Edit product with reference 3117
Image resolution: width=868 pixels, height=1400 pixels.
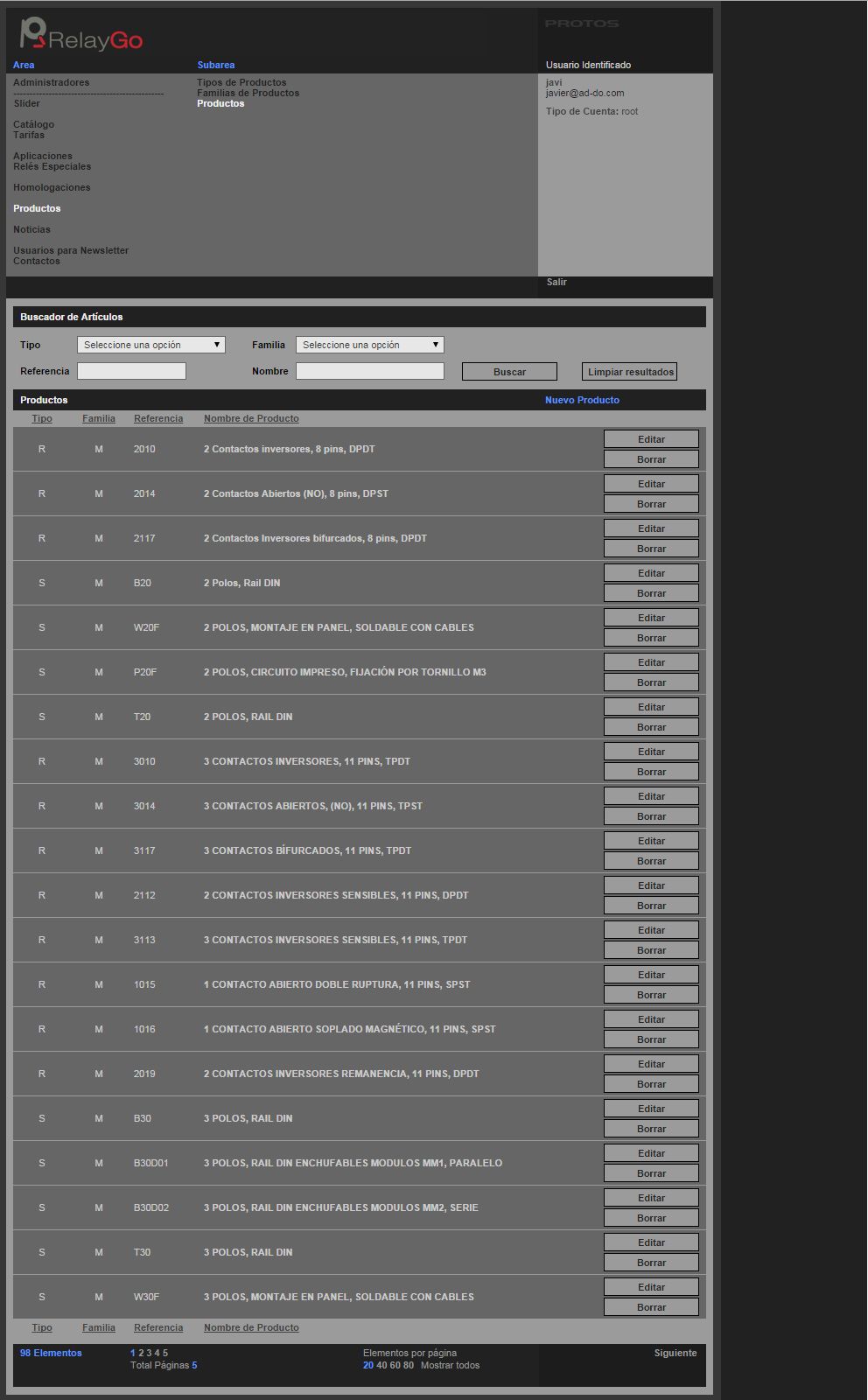(x=651, y=841)
